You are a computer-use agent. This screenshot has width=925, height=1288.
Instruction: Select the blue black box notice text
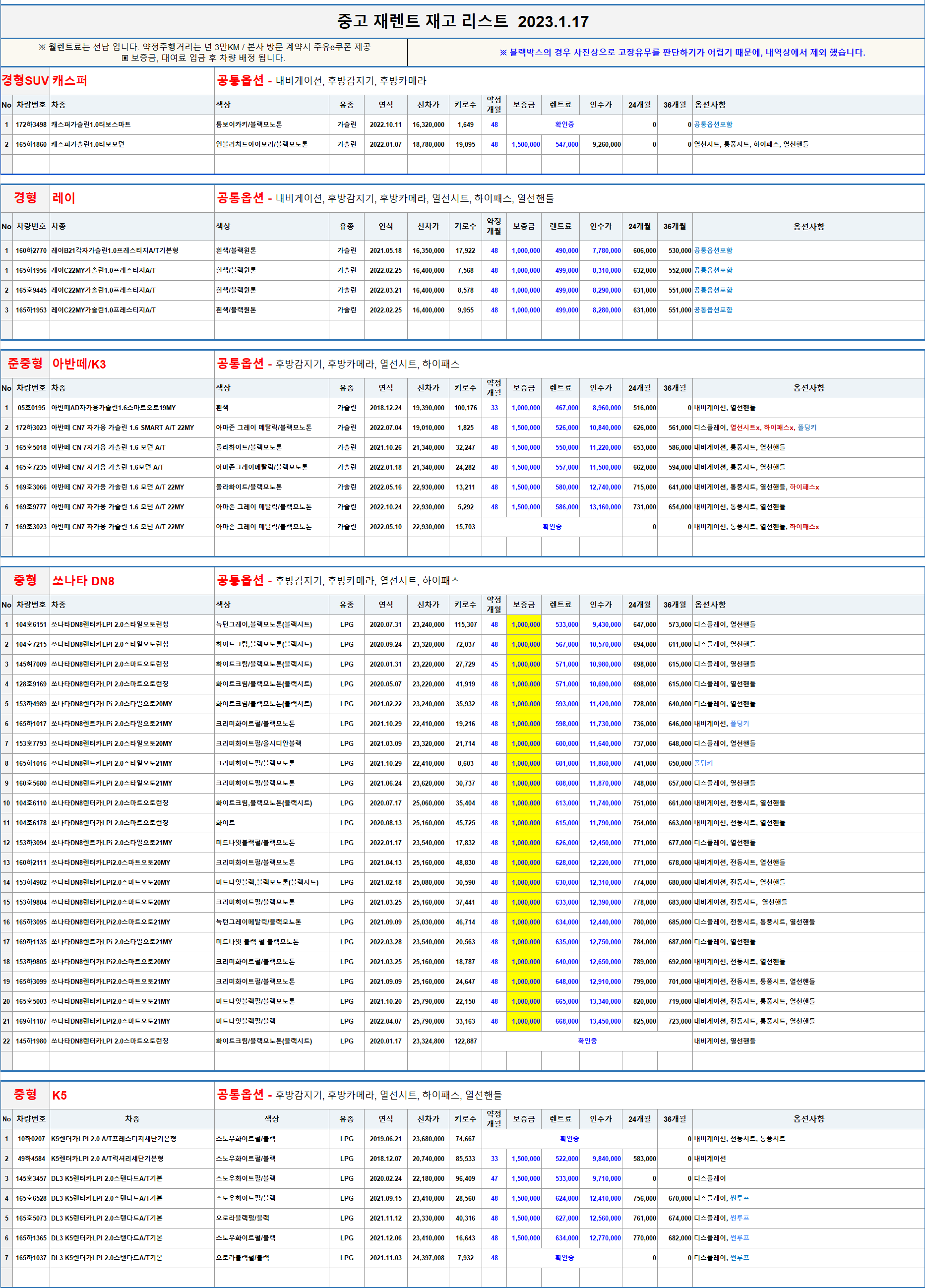(682, 52)
